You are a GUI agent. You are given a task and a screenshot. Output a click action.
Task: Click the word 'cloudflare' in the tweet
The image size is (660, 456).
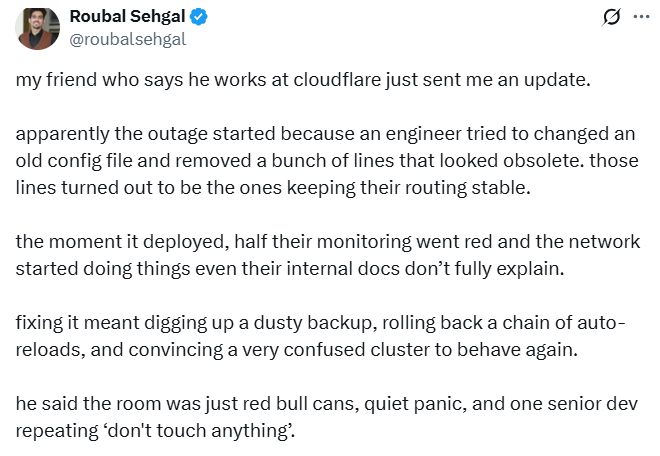click(x=337, y=80)
